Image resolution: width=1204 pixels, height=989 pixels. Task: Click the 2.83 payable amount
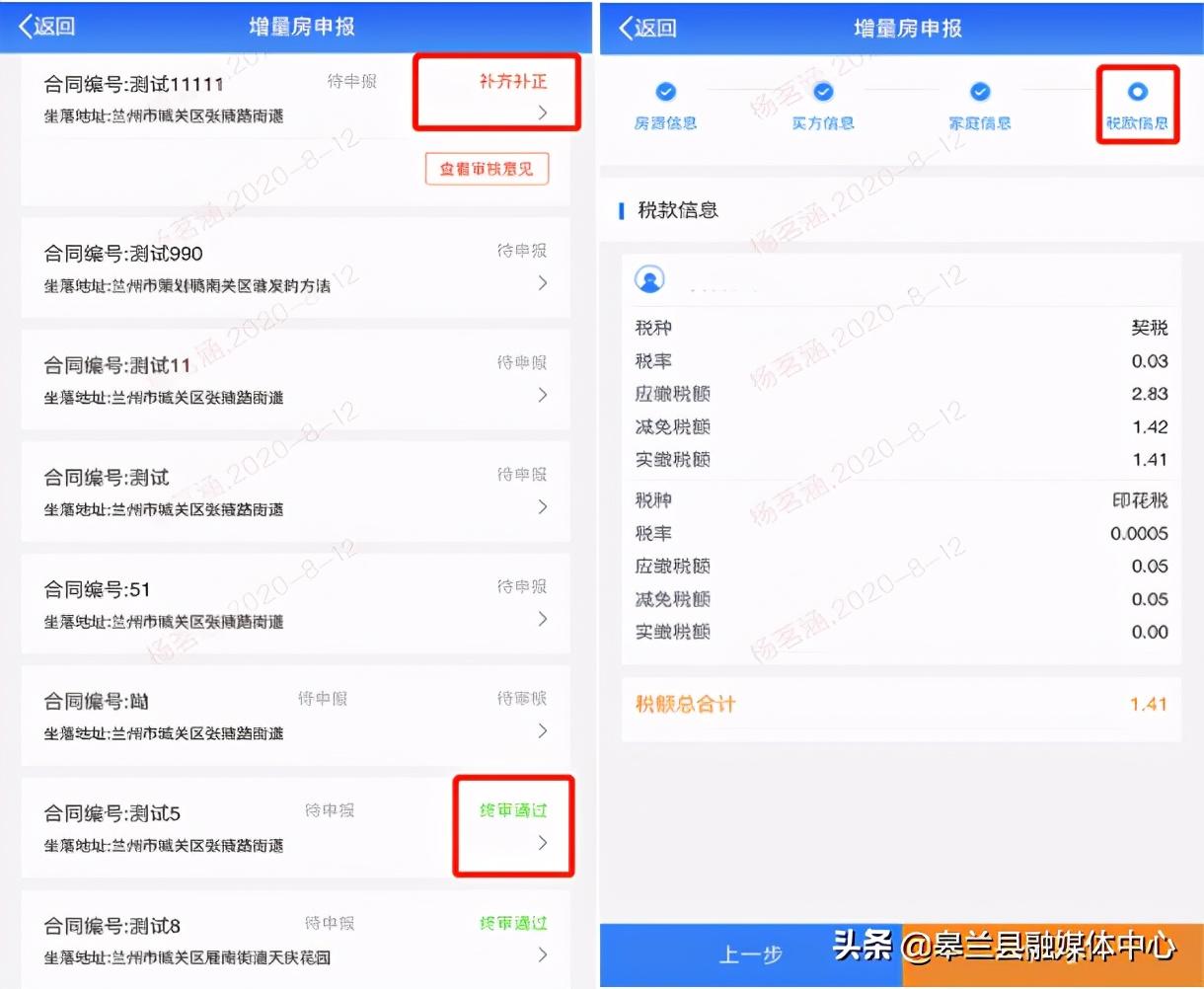pos(1151,394)
